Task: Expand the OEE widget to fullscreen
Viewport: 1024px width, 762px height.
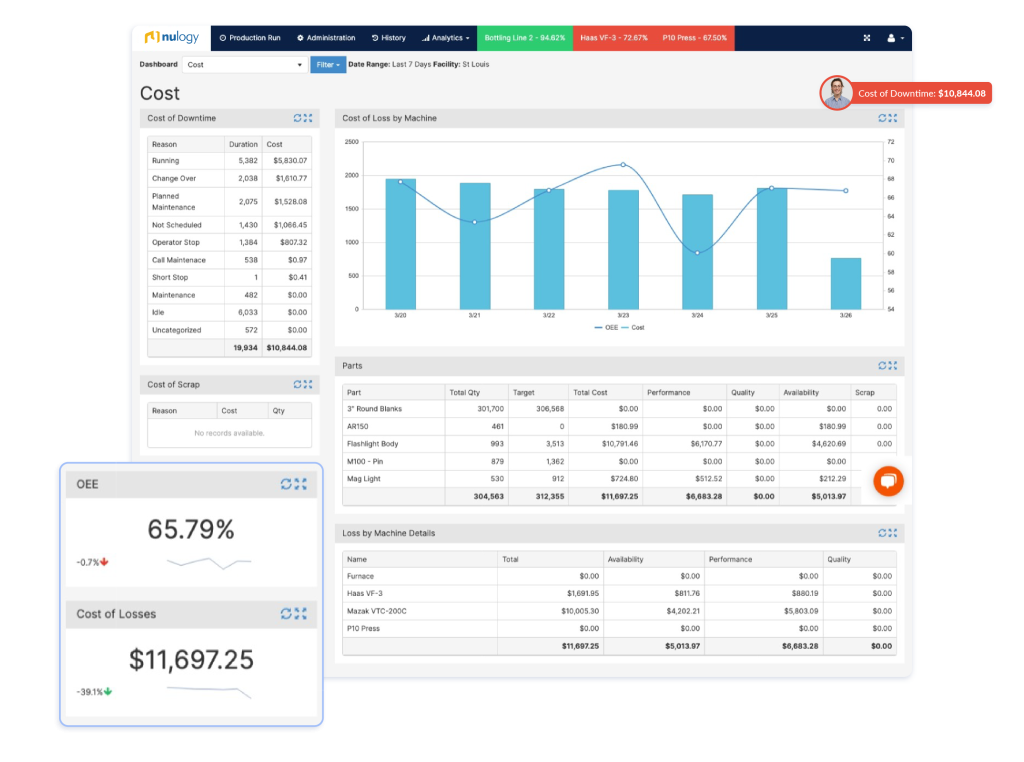Action: [301, 484]
